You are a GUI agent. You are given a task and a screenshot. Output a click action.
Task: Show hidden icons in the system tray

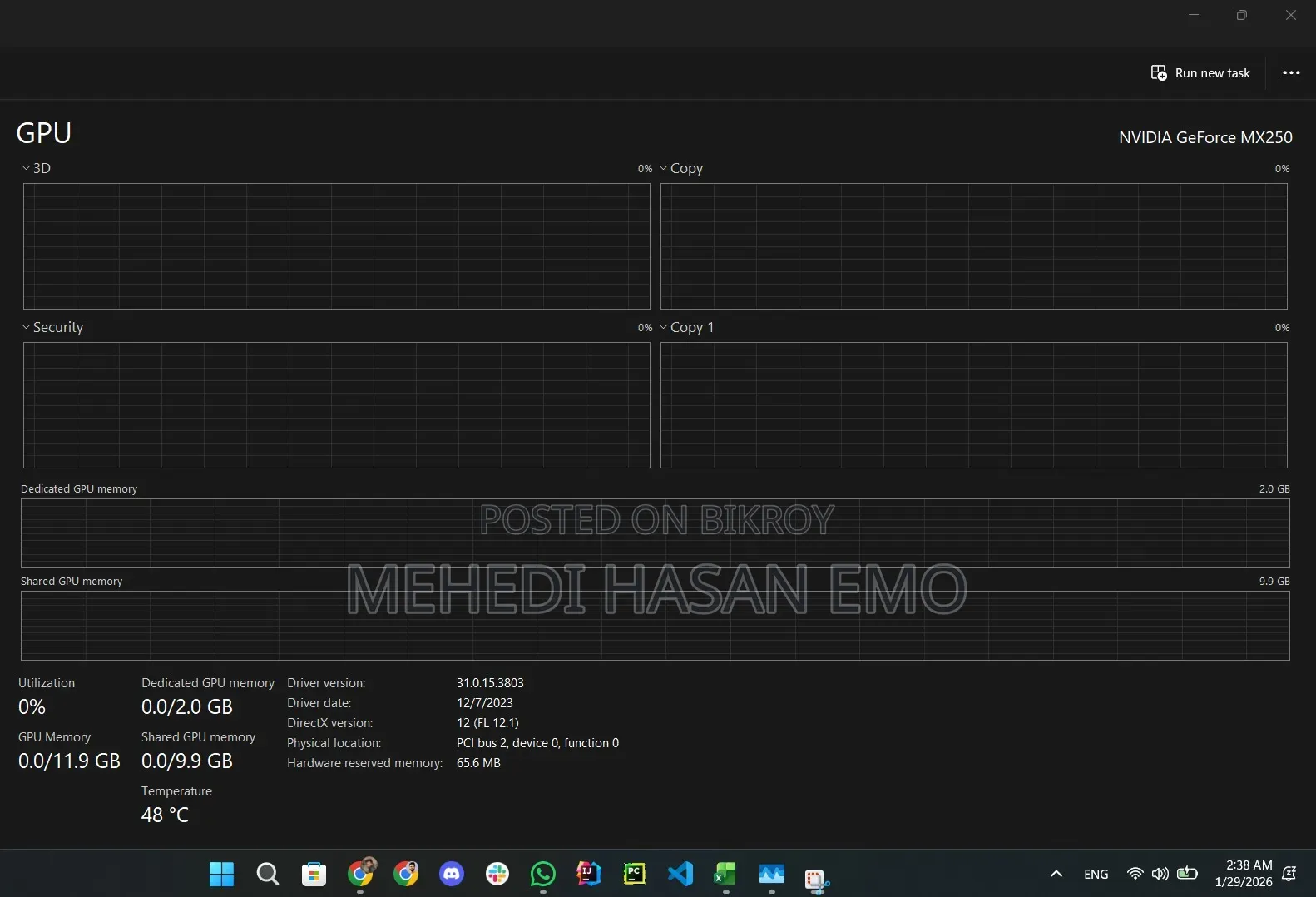point(1056,874)
